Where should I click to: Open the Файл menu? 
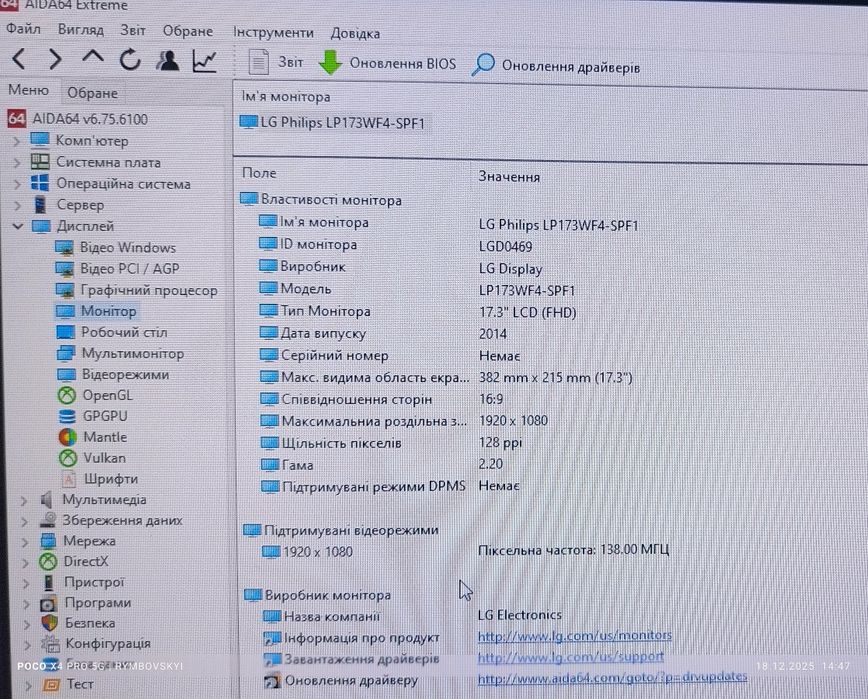pos(23,28)
